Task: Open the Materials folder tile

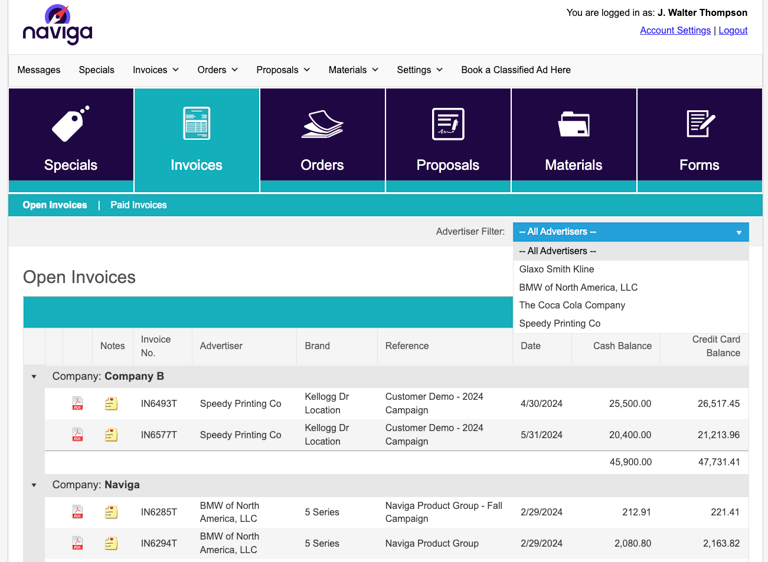Action: click(x=574, y=140)
